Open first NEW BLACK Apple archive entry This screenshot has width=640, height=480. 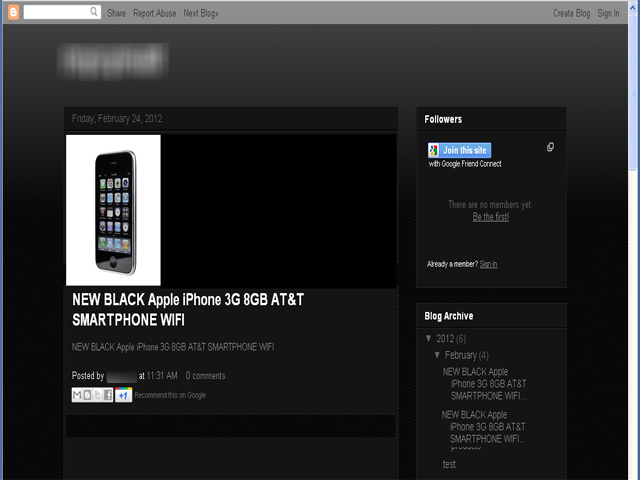[x=484, y=384]
